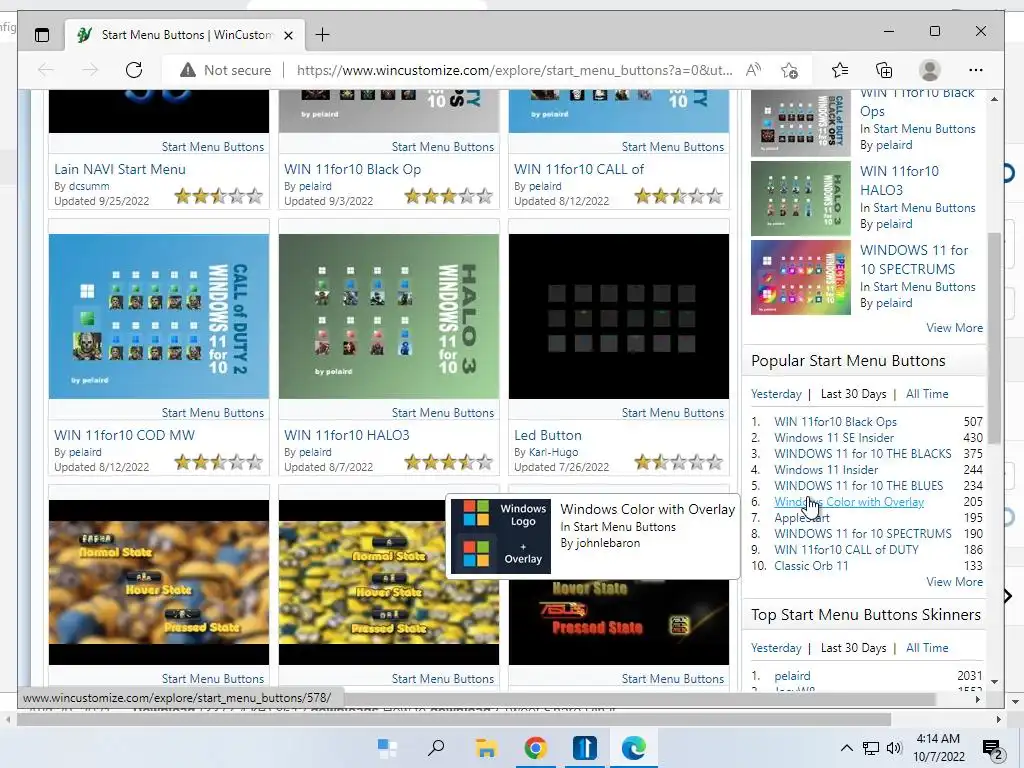Select Yesterday filter under Top Skinners
The image size is (1024, 768).
click(776, 648)
